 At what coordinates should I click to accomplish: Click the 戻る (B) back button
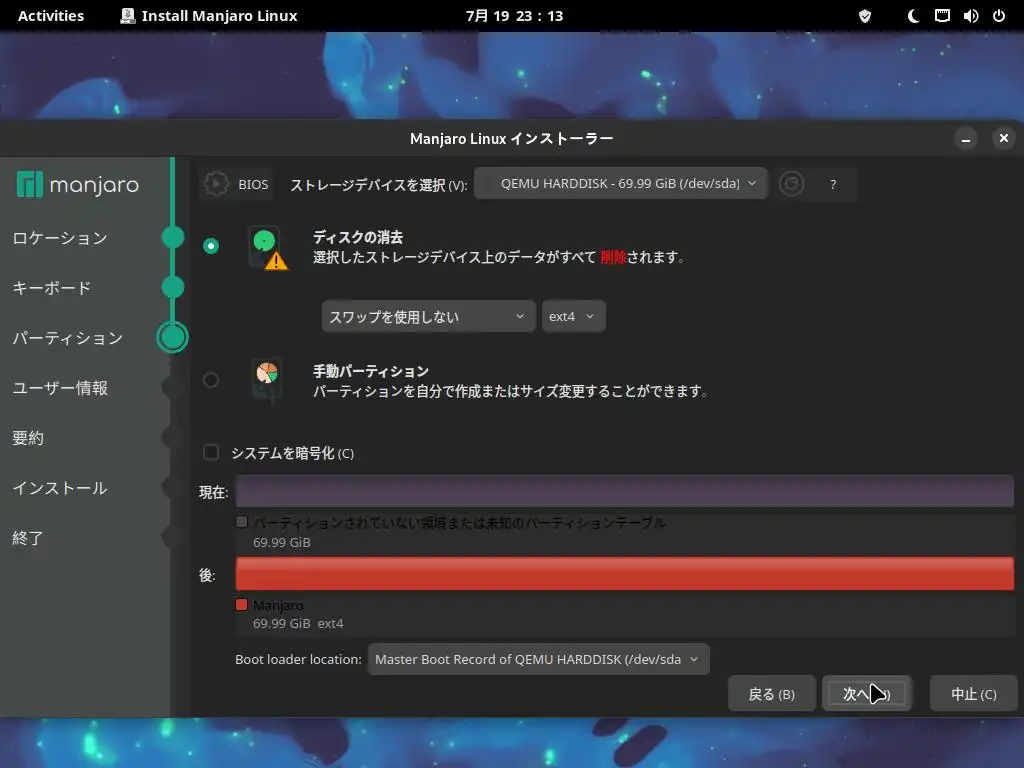(771, 694)
